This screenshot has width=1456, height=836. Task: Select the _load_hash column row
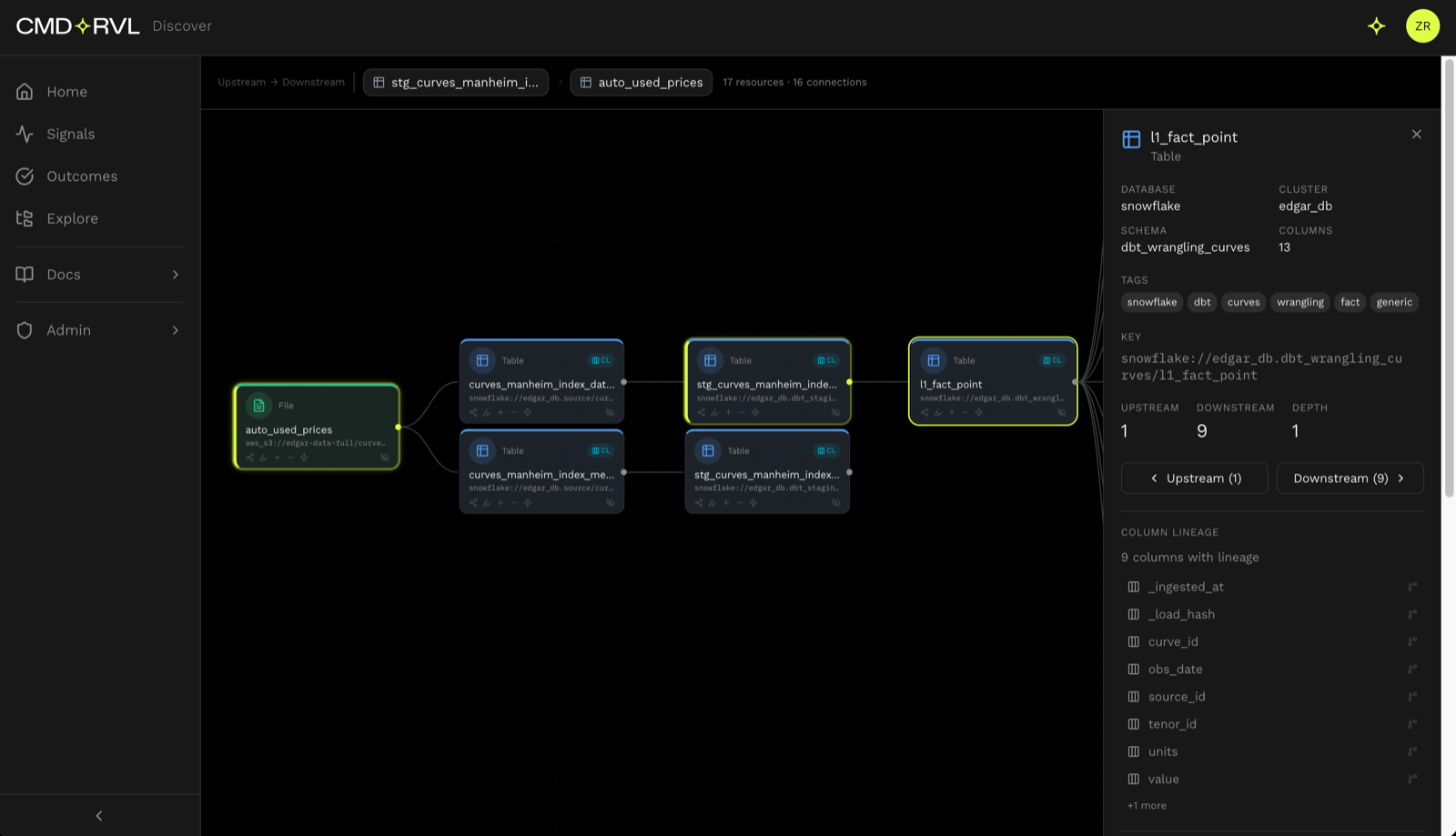1272,614
